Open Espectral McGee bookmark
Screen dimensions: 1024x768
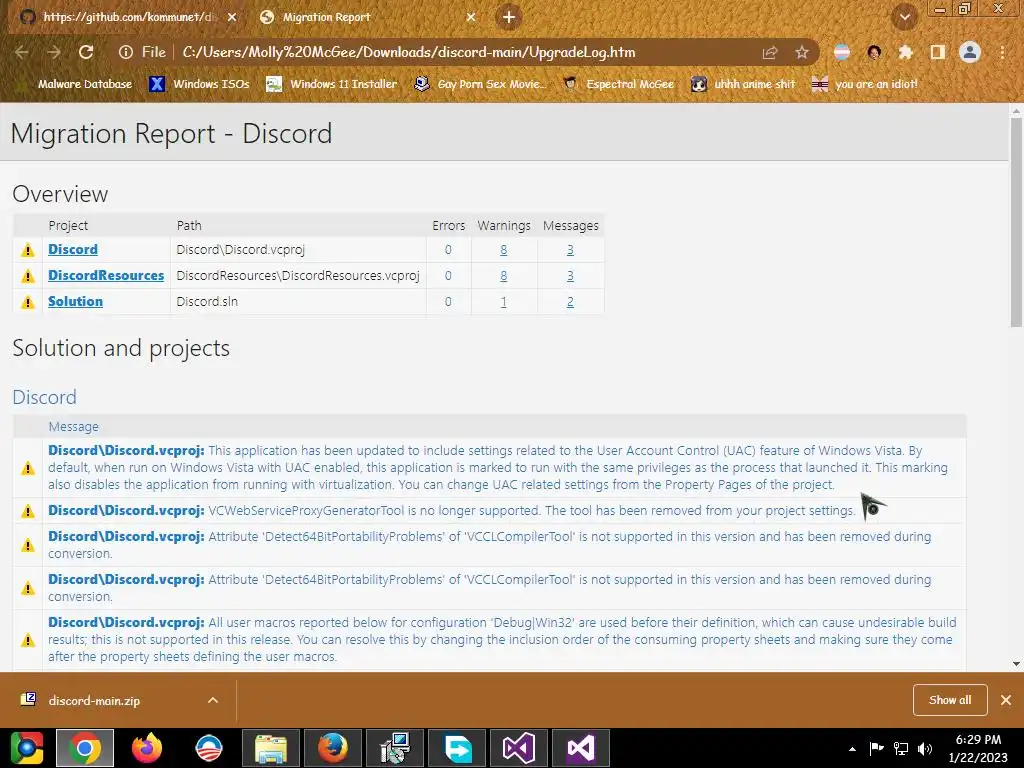coord(618,84)
